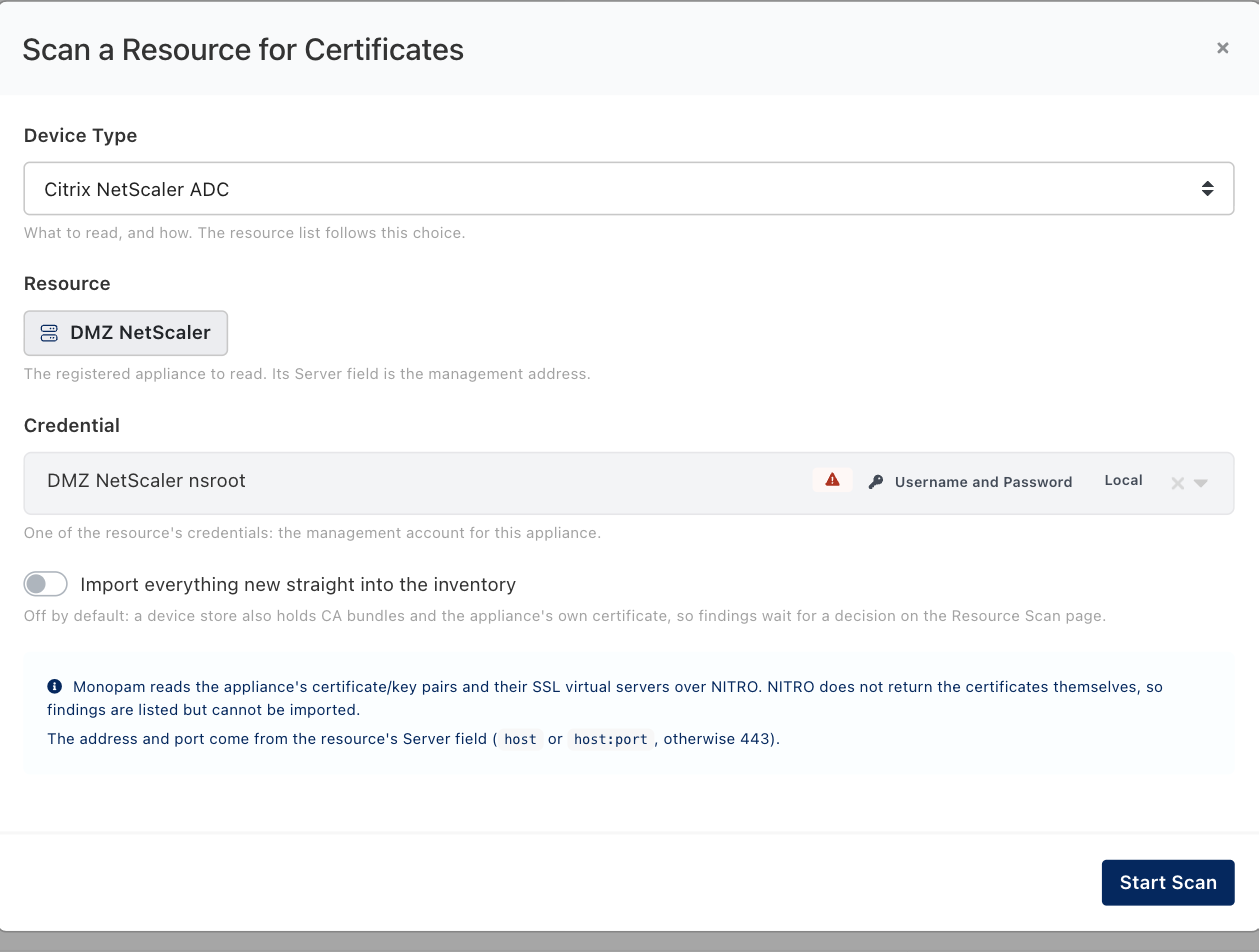The image size is (1259, 952).
Task: Click the DMZ NetScaler nsroot credential field
Action: click(x=628, y=483)
